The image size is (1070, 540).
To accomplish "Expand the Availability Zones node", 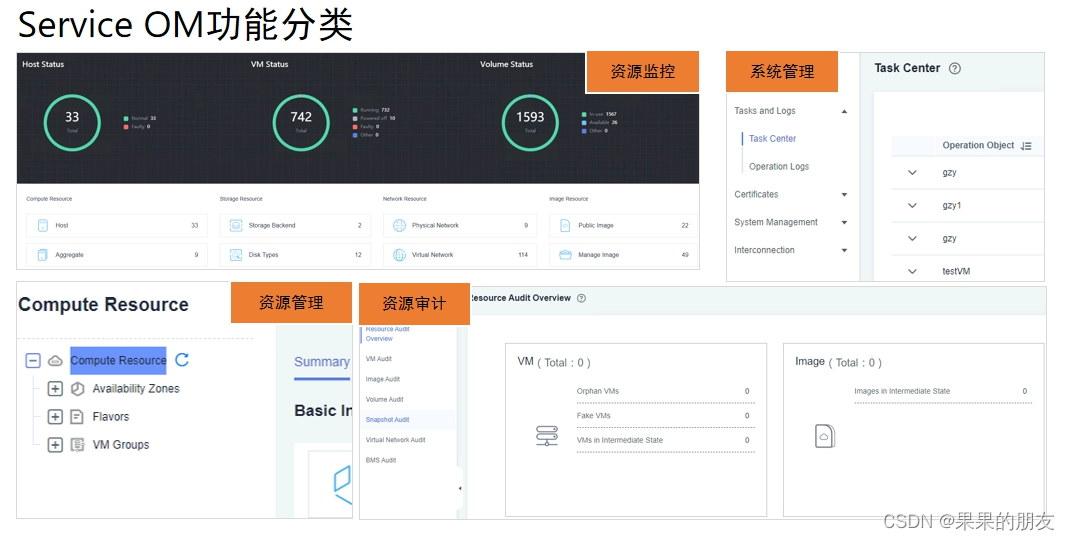I will click(55, 388).
